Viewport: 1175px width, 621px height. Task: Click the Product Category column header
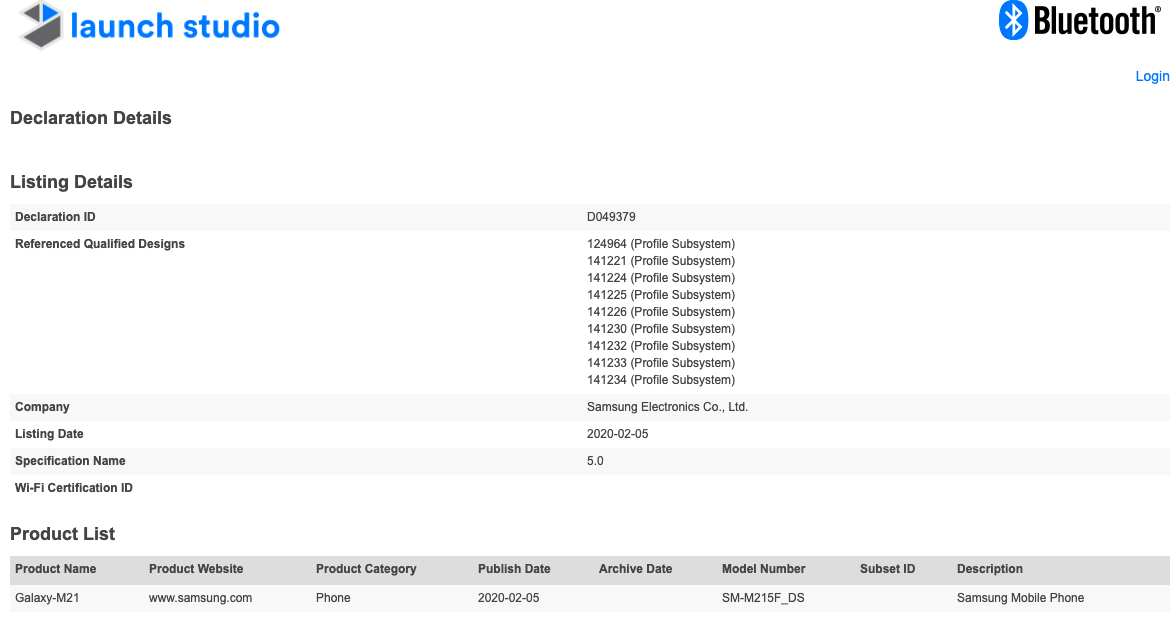pos(366,569)
